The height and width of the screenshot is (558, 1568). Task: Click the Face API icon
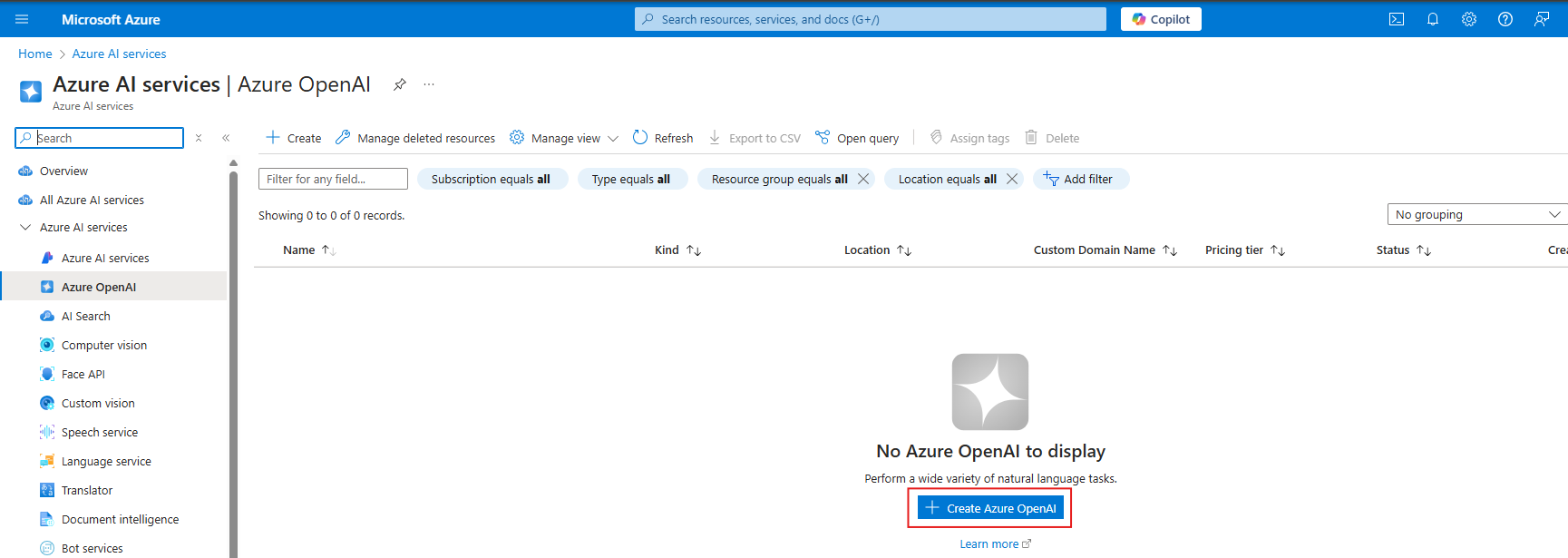[x=47, y=374]
